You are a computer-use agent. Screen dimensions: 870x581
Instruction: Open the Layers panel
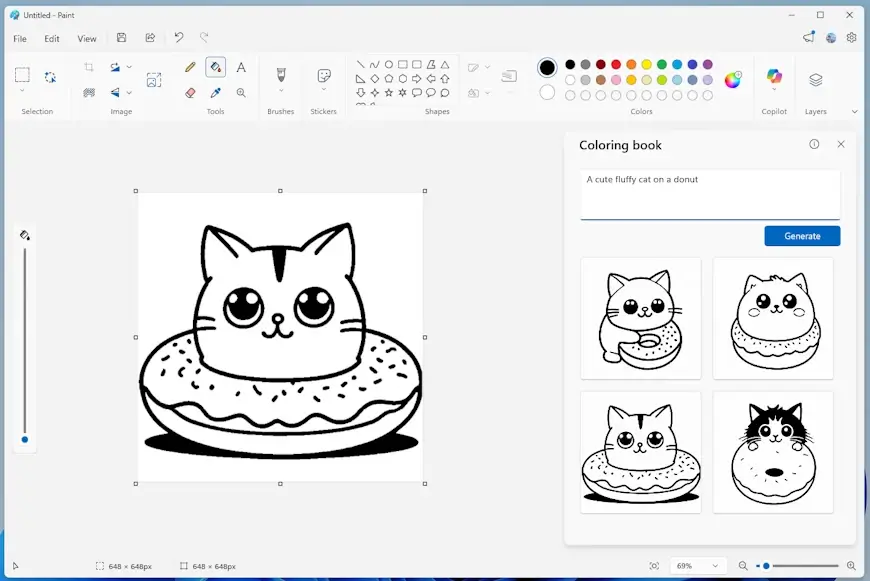click(x=815, y=79)
